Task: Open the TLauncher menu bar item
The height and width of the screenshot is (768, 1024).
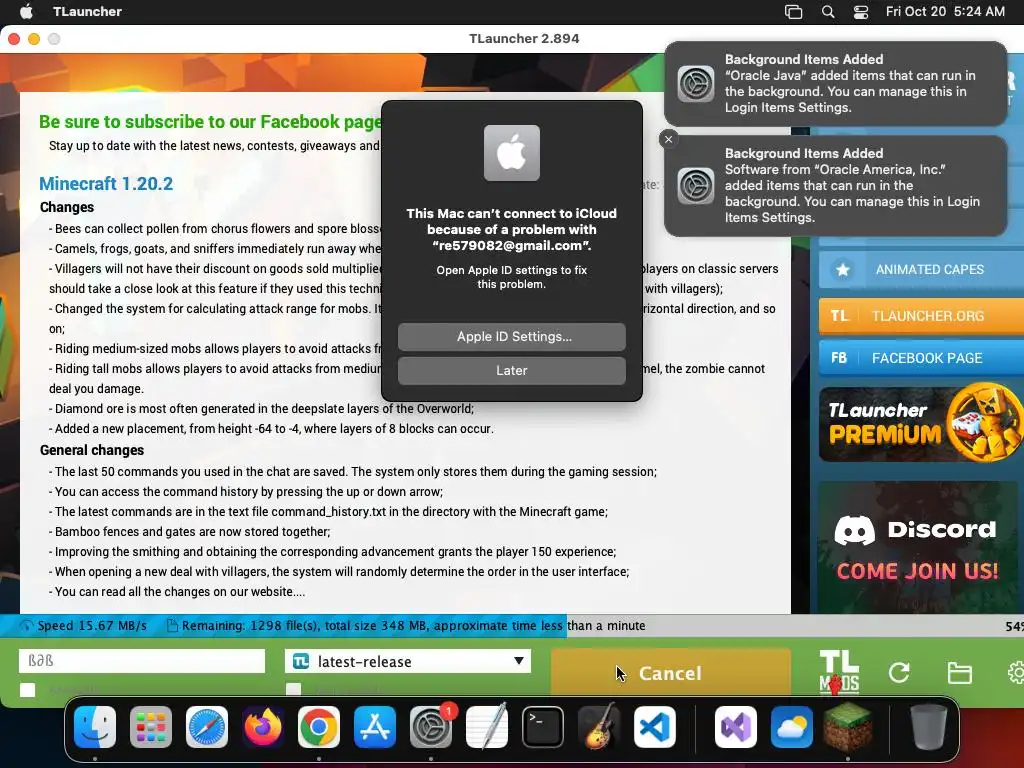Action: point(87,11)
